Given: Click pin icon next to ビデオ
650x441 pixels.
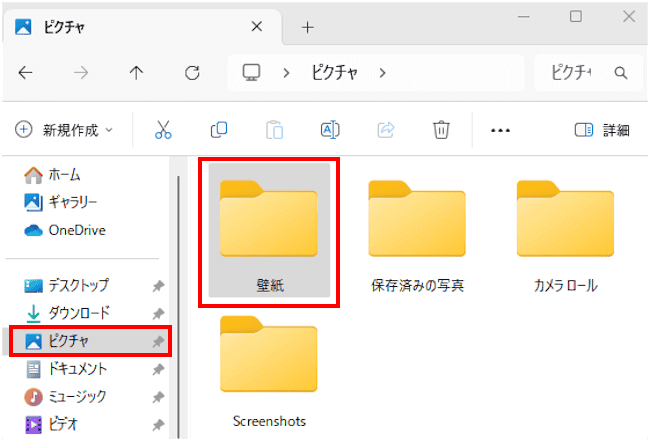Looking at the screenshot, I should [158, 425].
